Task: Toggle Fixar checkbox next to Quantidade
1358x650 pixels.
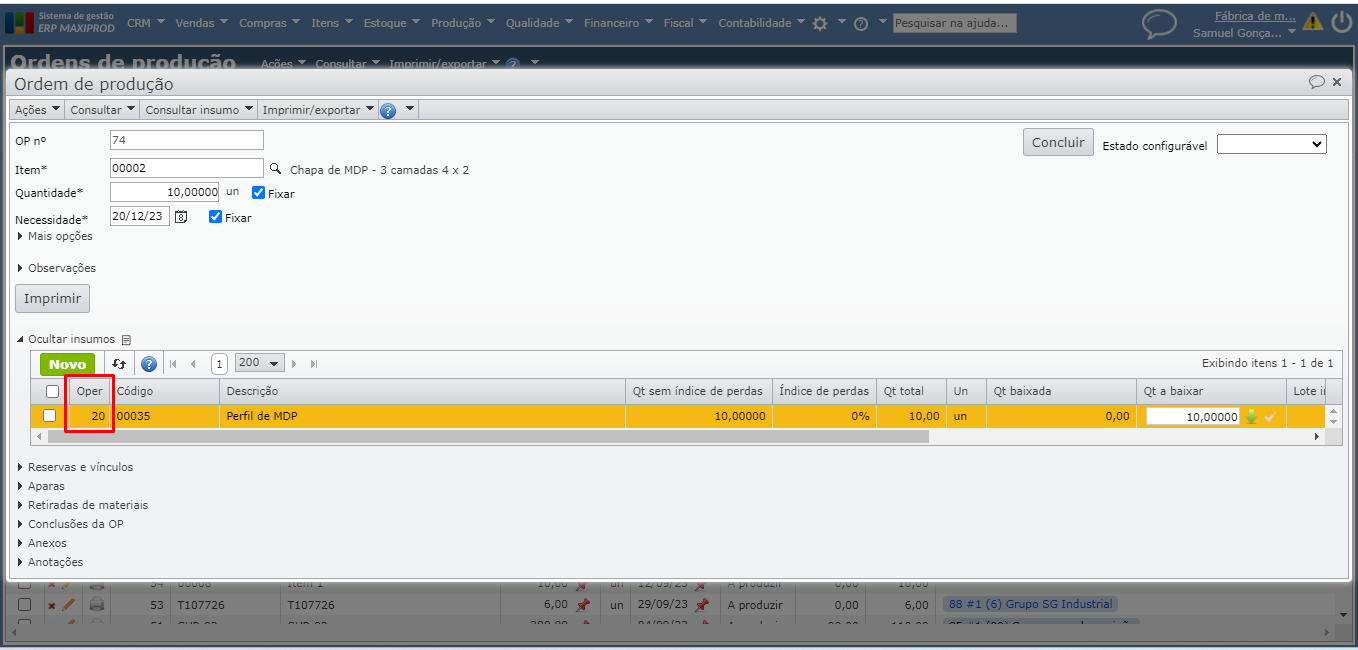Action: [x=259, y=193]
